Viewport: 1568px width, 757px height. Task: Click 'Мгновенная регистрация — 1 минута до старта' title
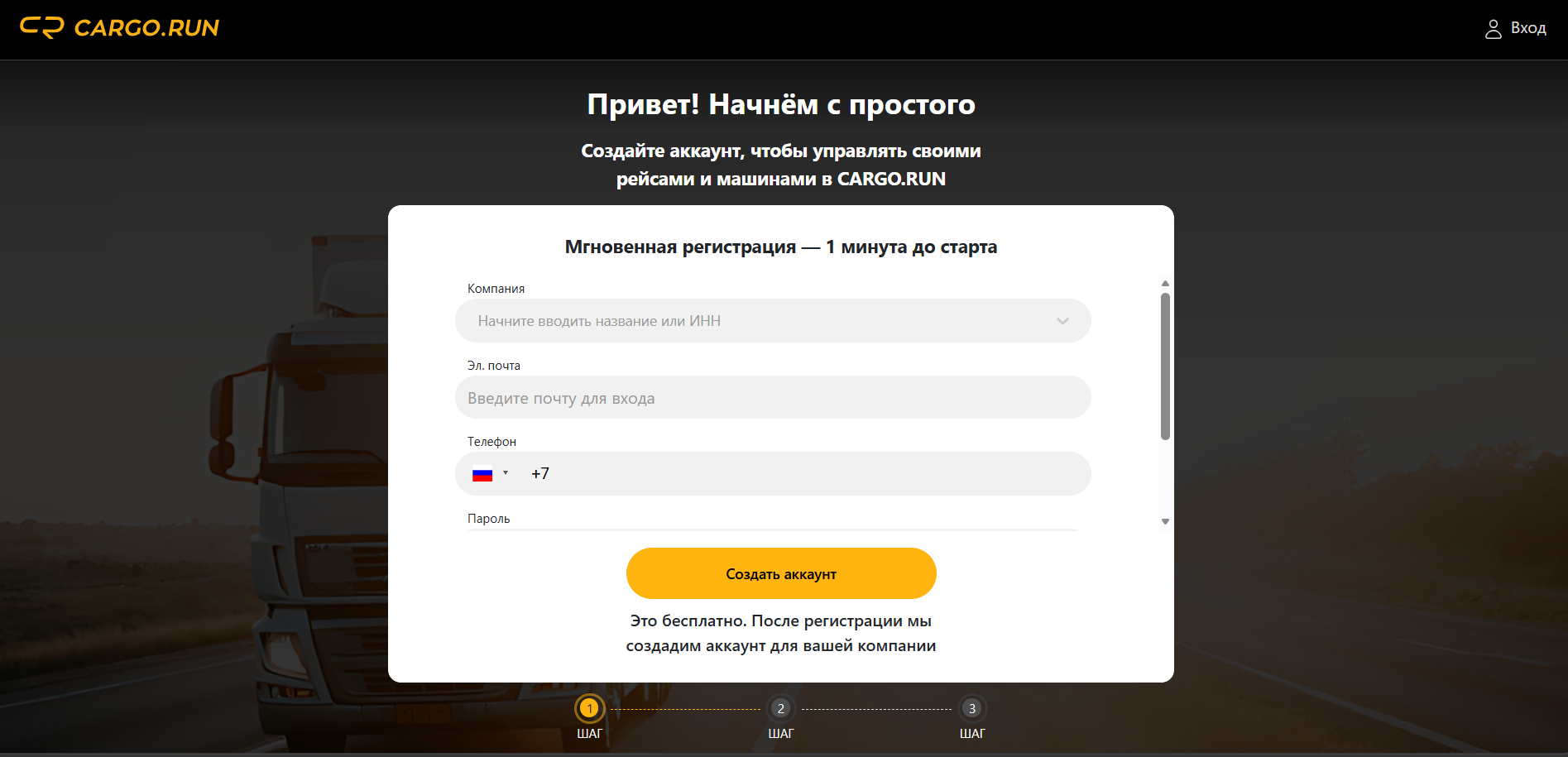click(x=781, y=247)
